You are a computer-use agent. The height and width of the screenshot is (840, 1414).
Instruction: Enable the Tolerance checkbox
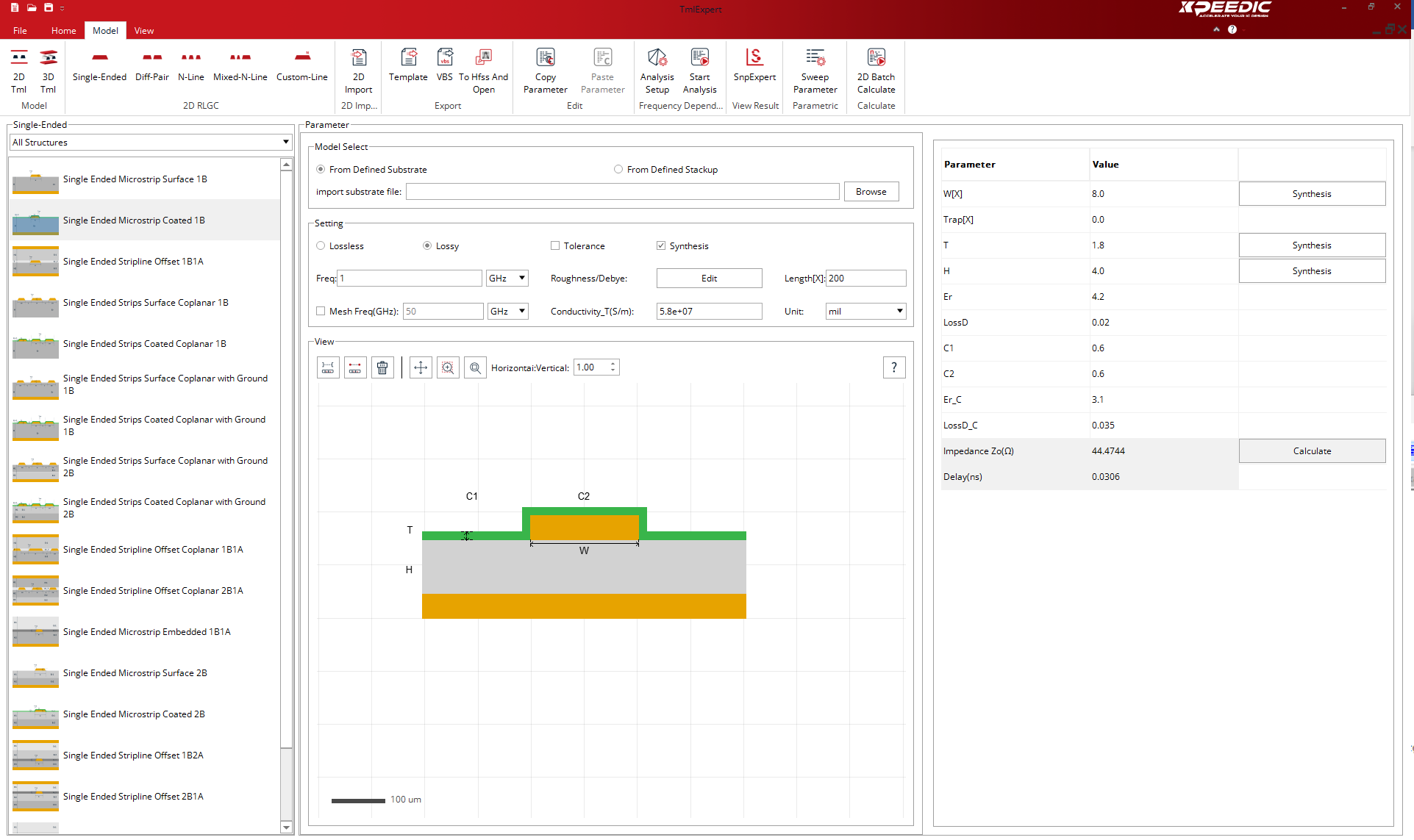click(x=555, y=246)
